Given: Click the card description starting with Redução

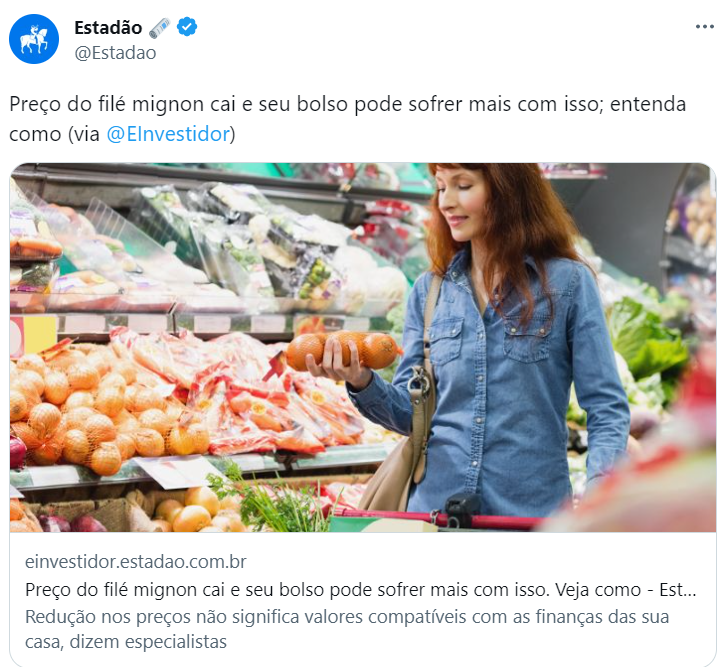Looking at the screenshot, I should pos(347,629).
